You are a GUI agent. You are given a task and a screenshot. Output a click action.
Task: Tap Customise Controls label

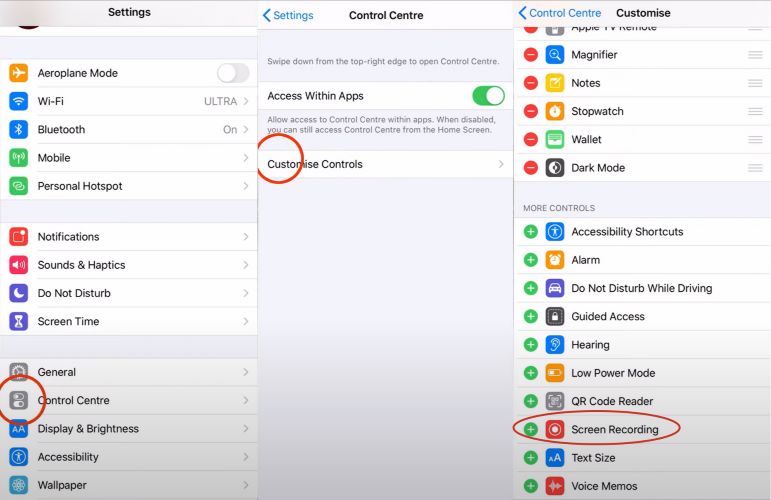pos(315,164)
